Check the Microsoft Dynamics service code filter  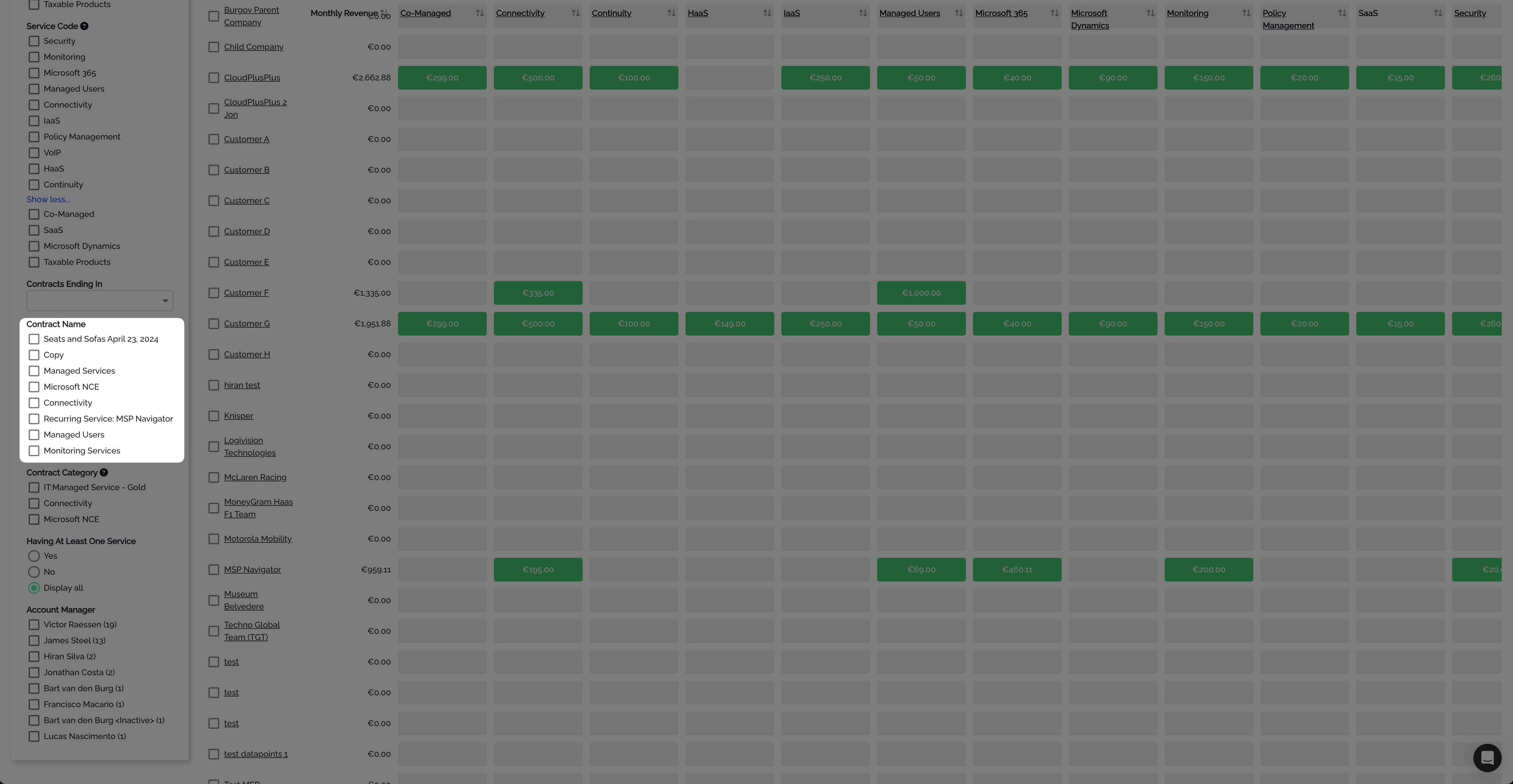pos(34,246)
